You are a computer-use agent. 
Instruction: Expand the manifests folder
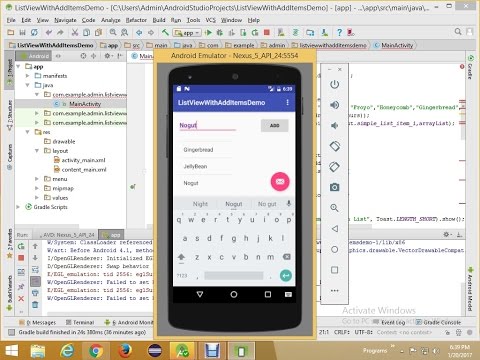point(28,76)
